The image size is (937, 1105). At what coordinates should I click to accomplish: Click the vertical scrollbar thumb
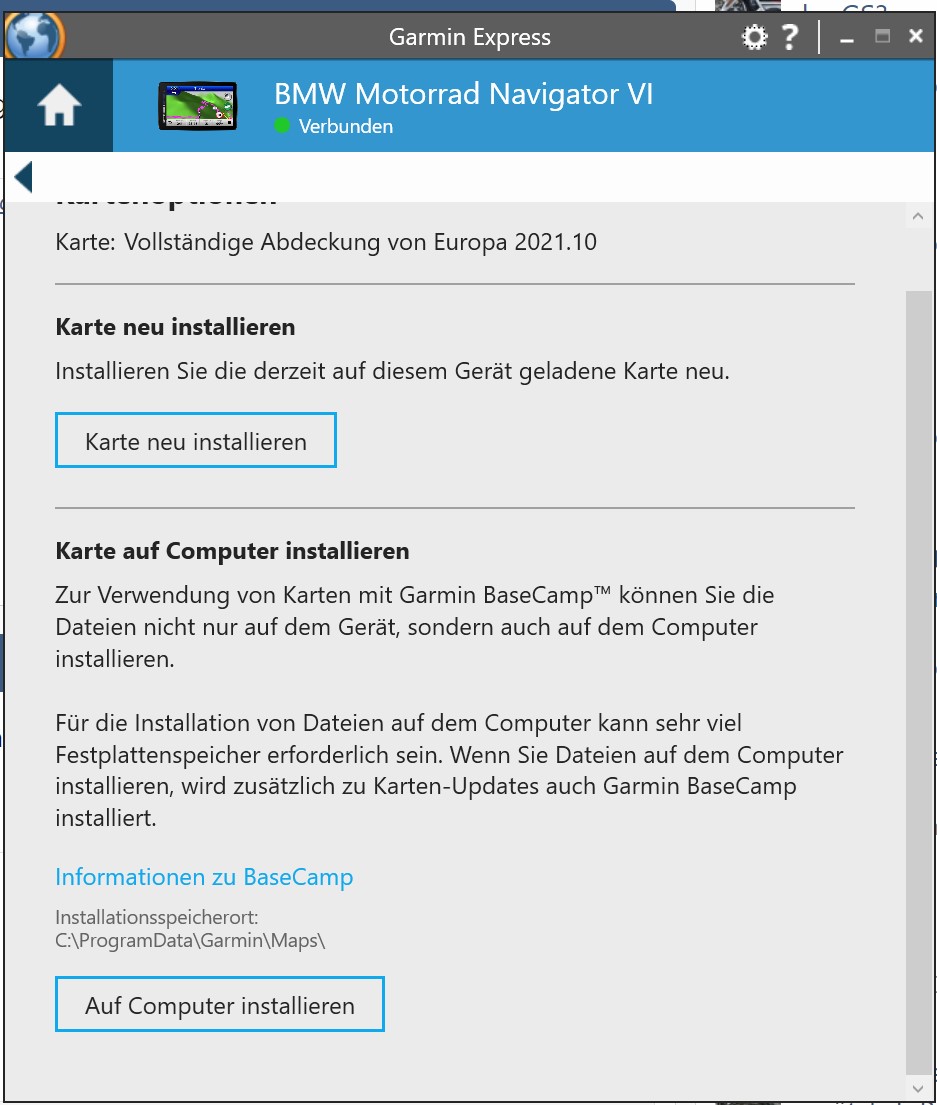(917, 680)
